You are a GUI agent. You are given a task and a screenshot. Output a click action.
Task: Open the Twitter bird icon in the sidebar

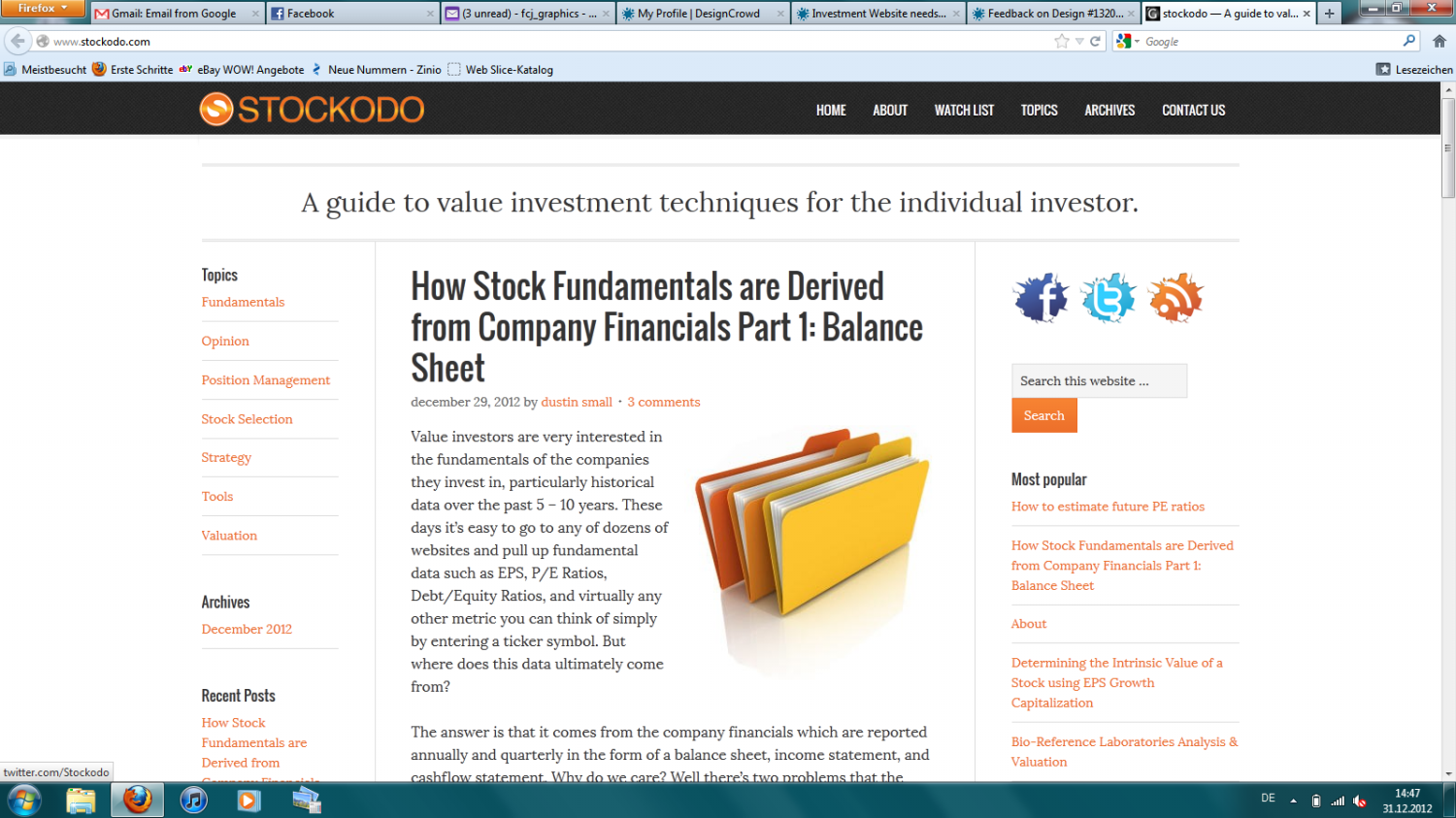click(x=1108, y=298)
